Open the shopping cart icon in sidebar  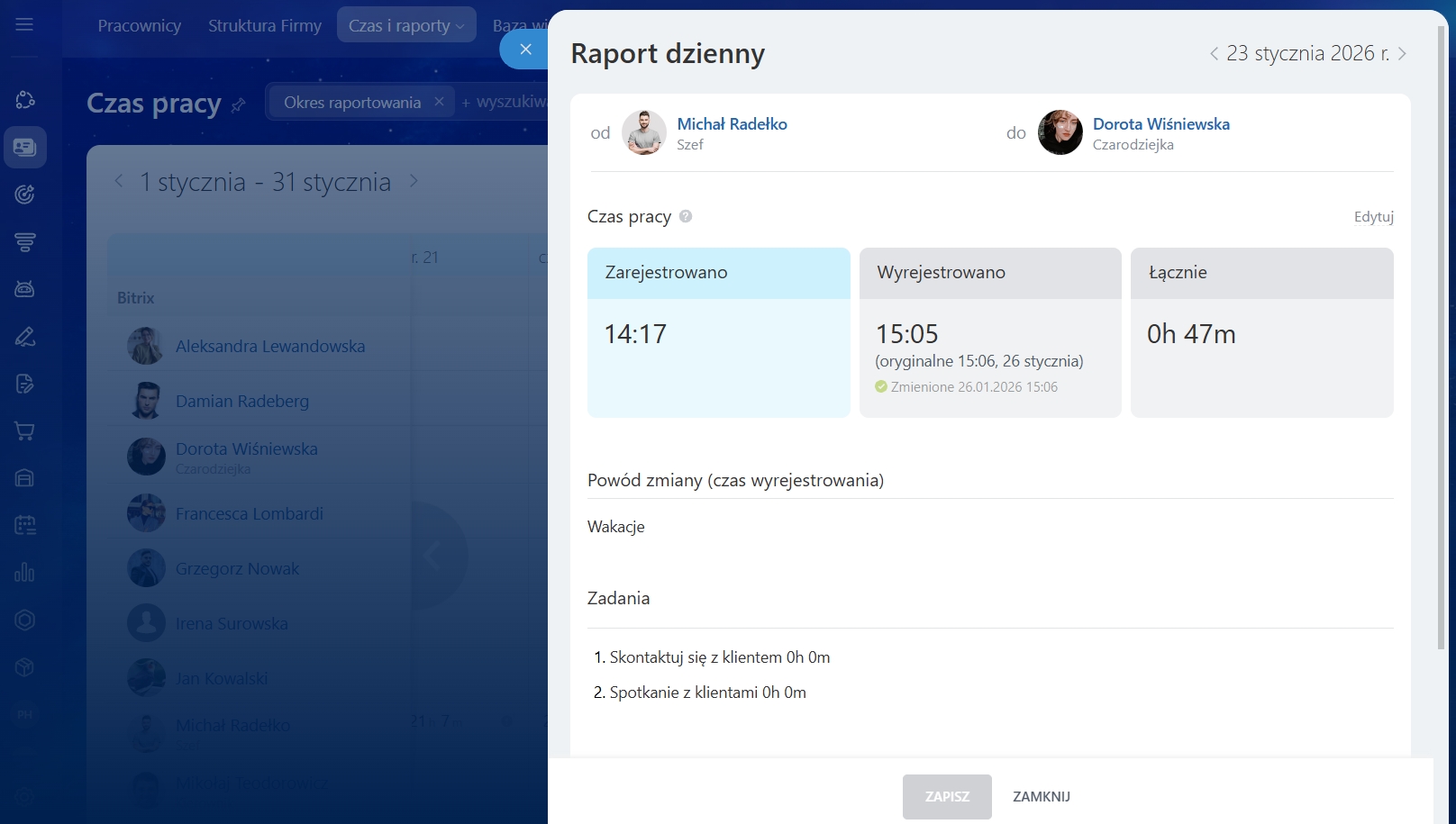(x=25, y=430)
